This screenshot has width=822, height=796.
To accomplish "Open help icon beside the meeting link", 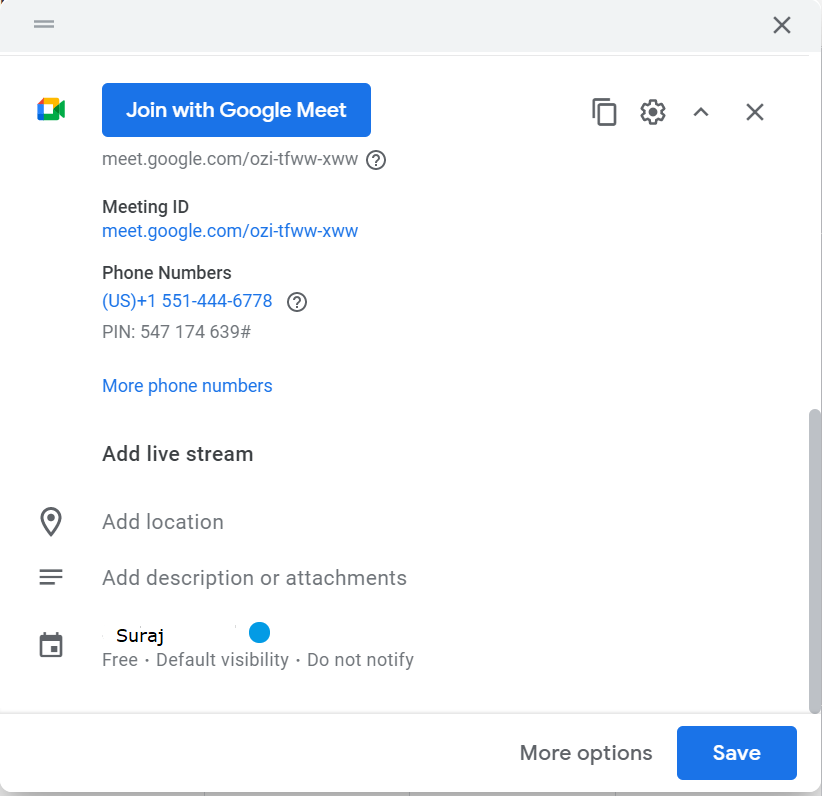I will (376, 160).
